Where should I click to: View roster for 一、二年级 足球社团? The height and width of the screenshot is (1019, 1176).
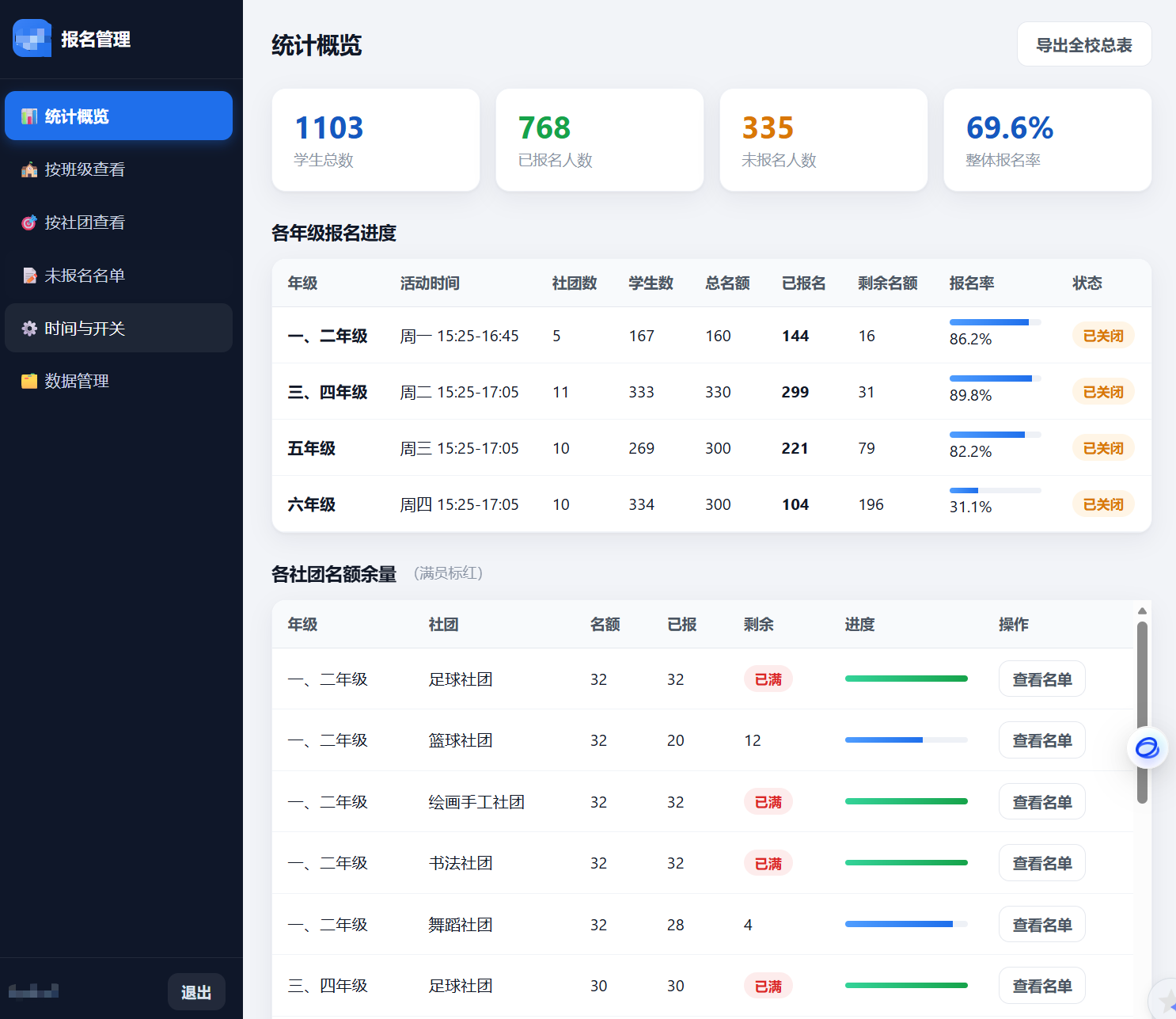[x=1041, y=679]
